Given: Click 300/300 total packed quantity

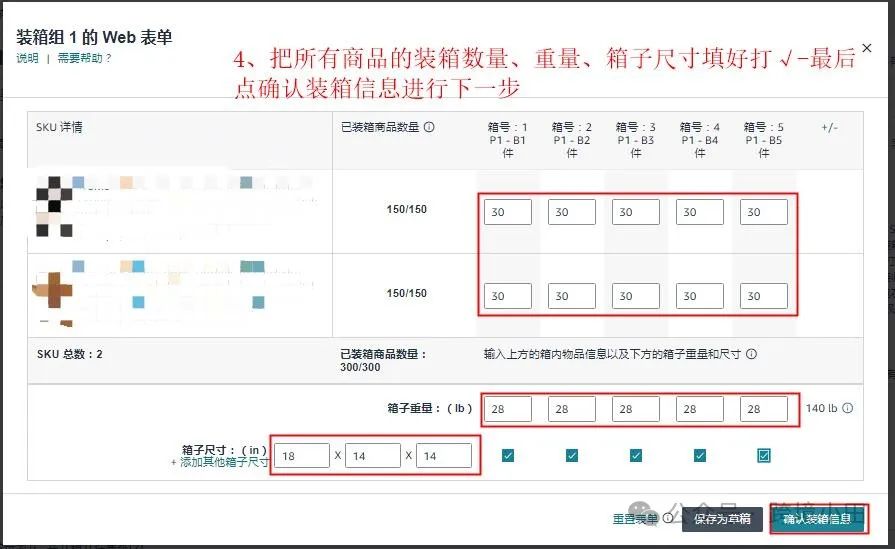Looking at the screenshot, I should 360,368.
